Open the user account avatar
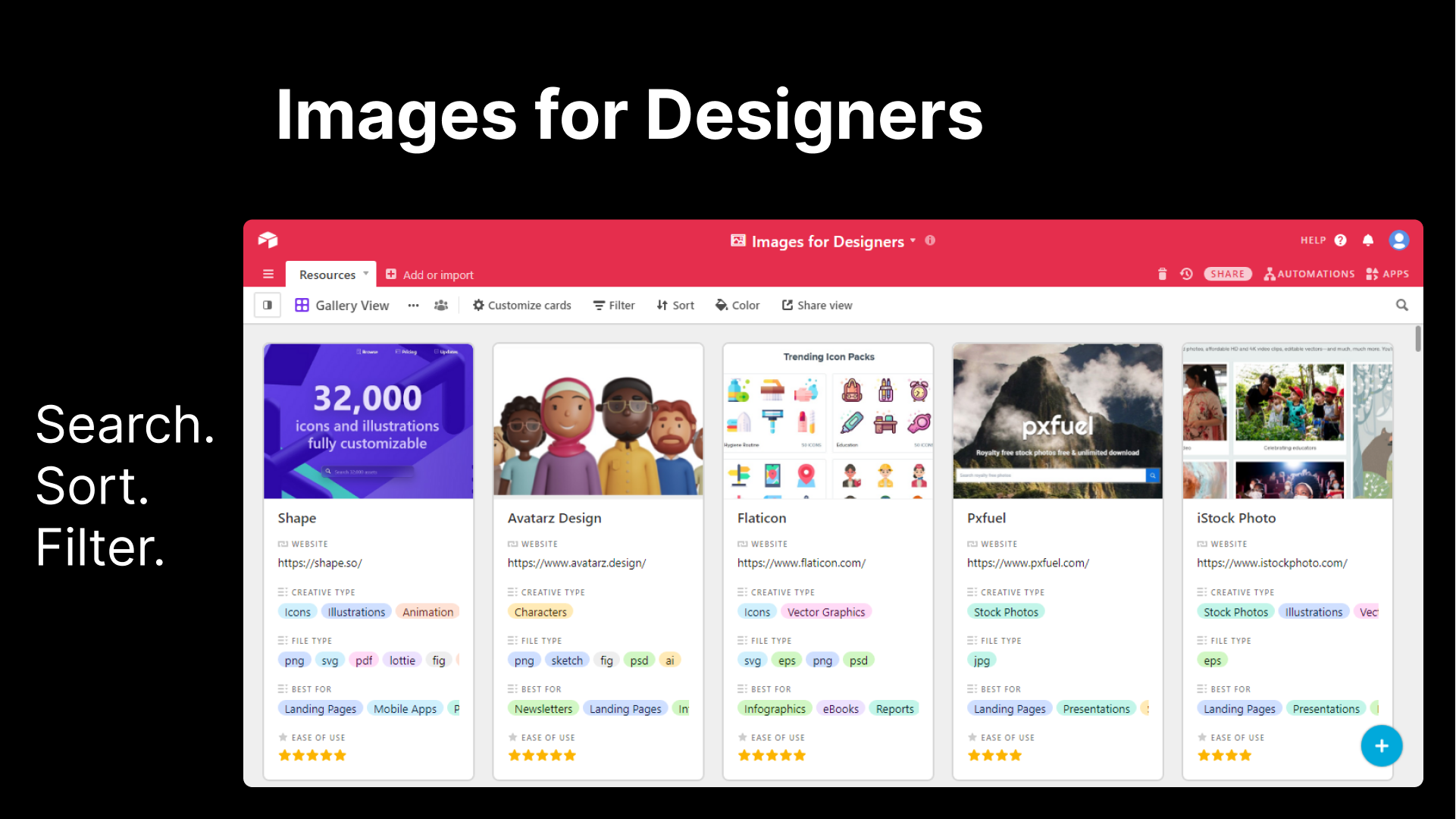The height and width of the screenshot is (819, 1456). pyautogui.click(x=1398, y=240)
